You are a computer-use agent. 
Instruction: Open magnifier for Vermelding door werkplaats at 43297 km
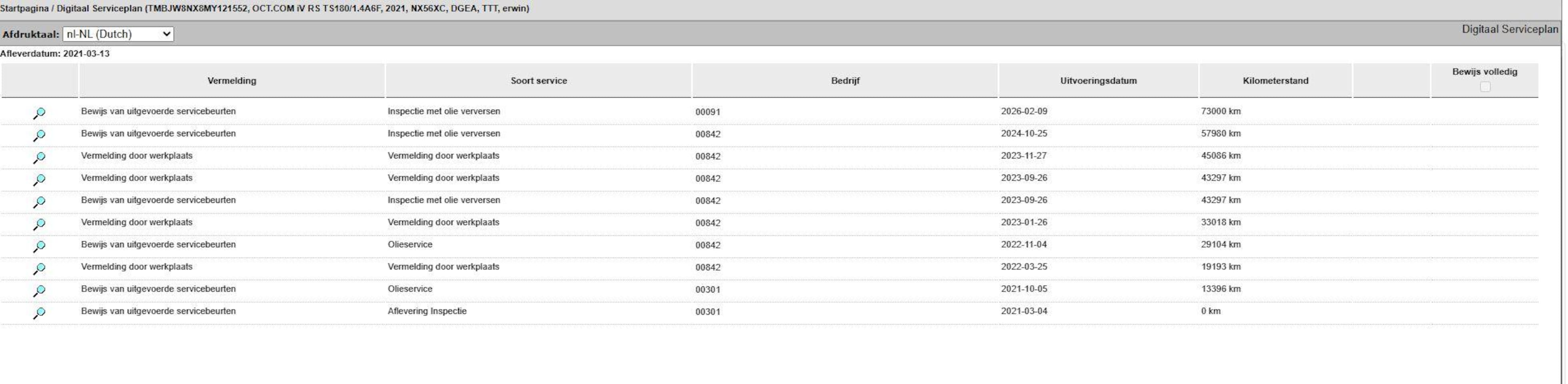(x=39, y=180)
